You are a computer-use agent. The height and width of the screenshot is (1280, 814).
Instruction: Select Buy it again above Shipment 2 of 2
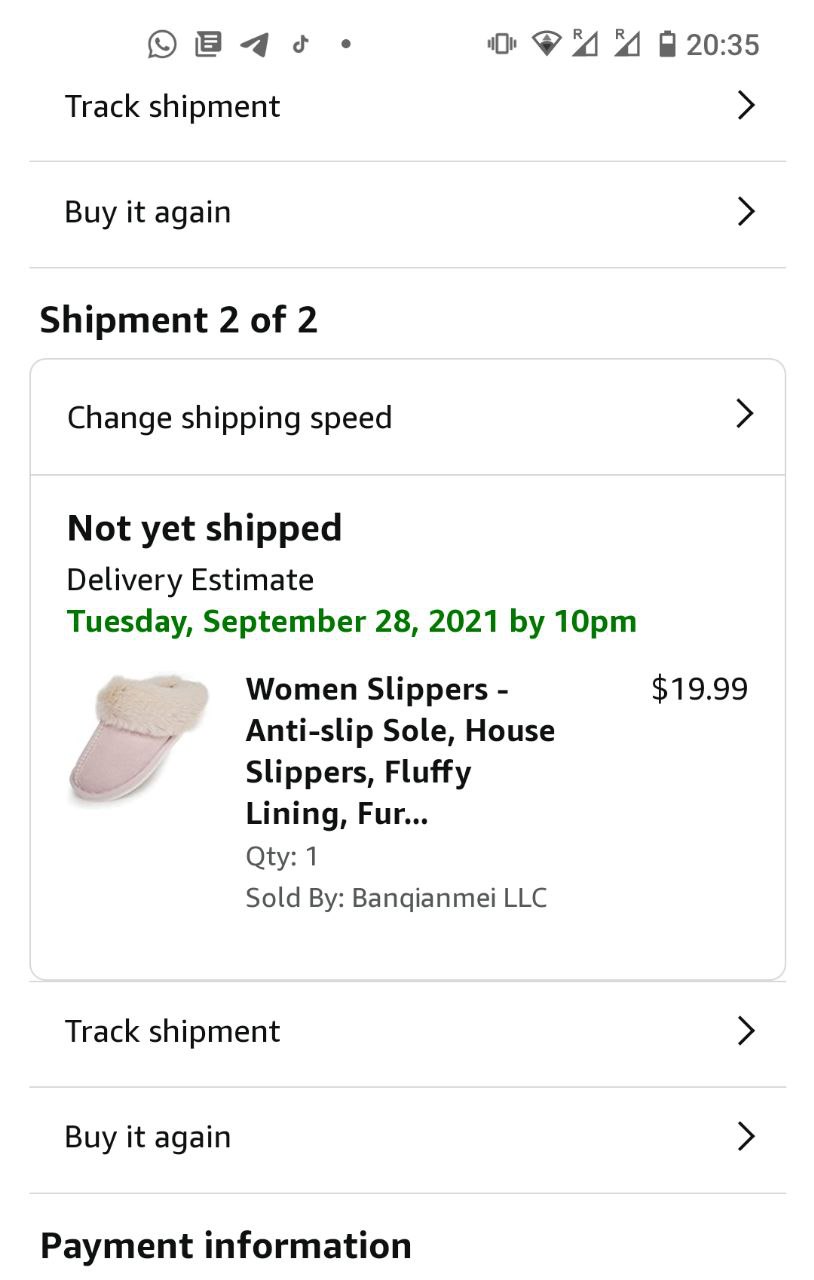tap(148, 213)
